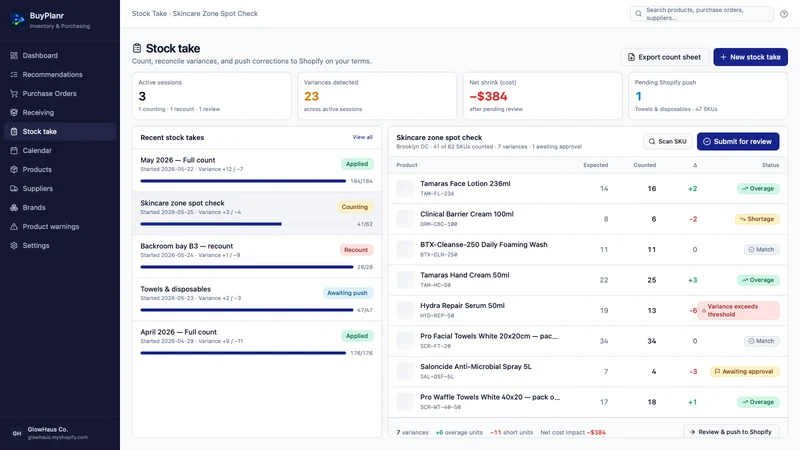
Task: Click Variances detected value 23
Action: click(x=311, y=96)
